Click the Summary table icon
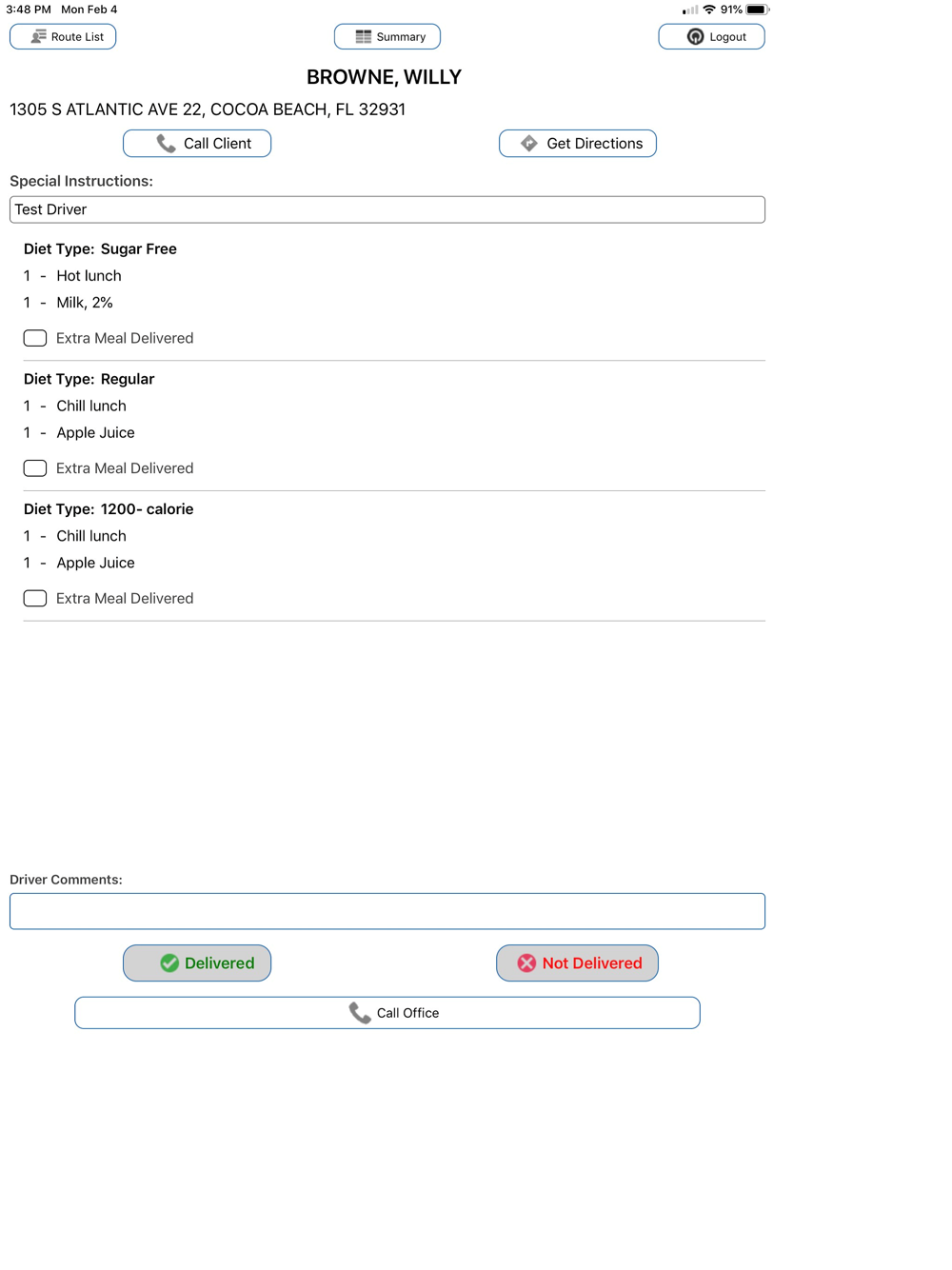952x1270 pixels. (x=363, y=36)
